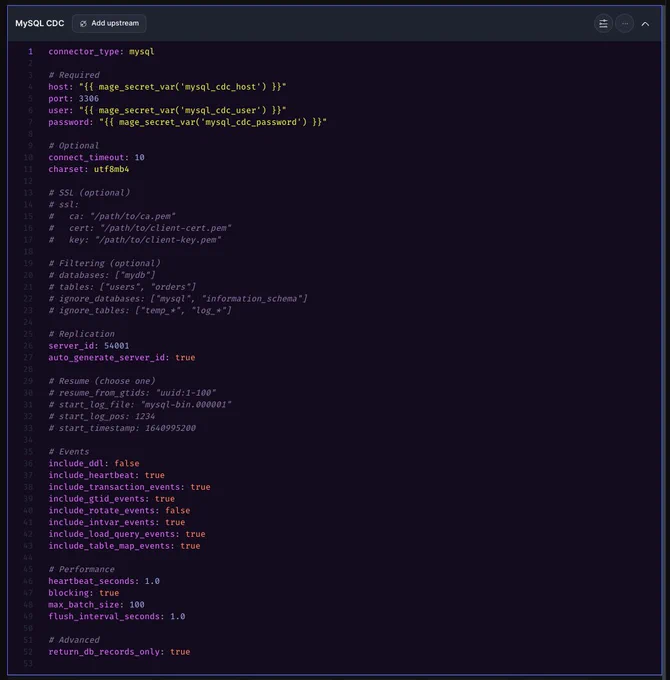The width and height of the screenshot is (670, 680).
Task: Click the databases: ["mydb"] comment line
Action: pos(101,275)
